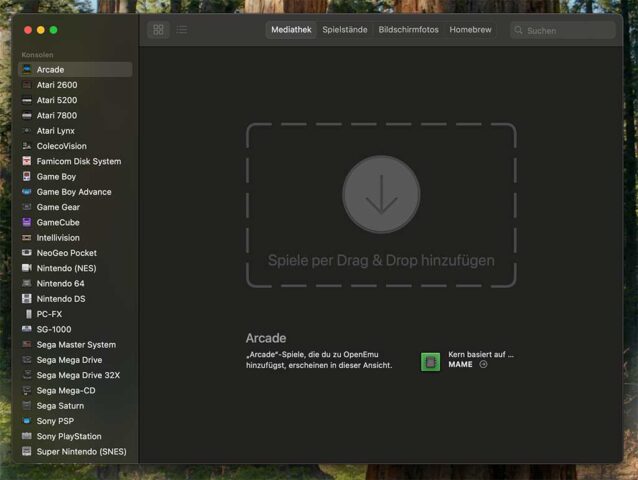Image resolution: width=638 pixels, height=480 pixels.
Task: Switch to Bildschirmfotos tab
Action: pyautogui.click(x=409, y=30)
